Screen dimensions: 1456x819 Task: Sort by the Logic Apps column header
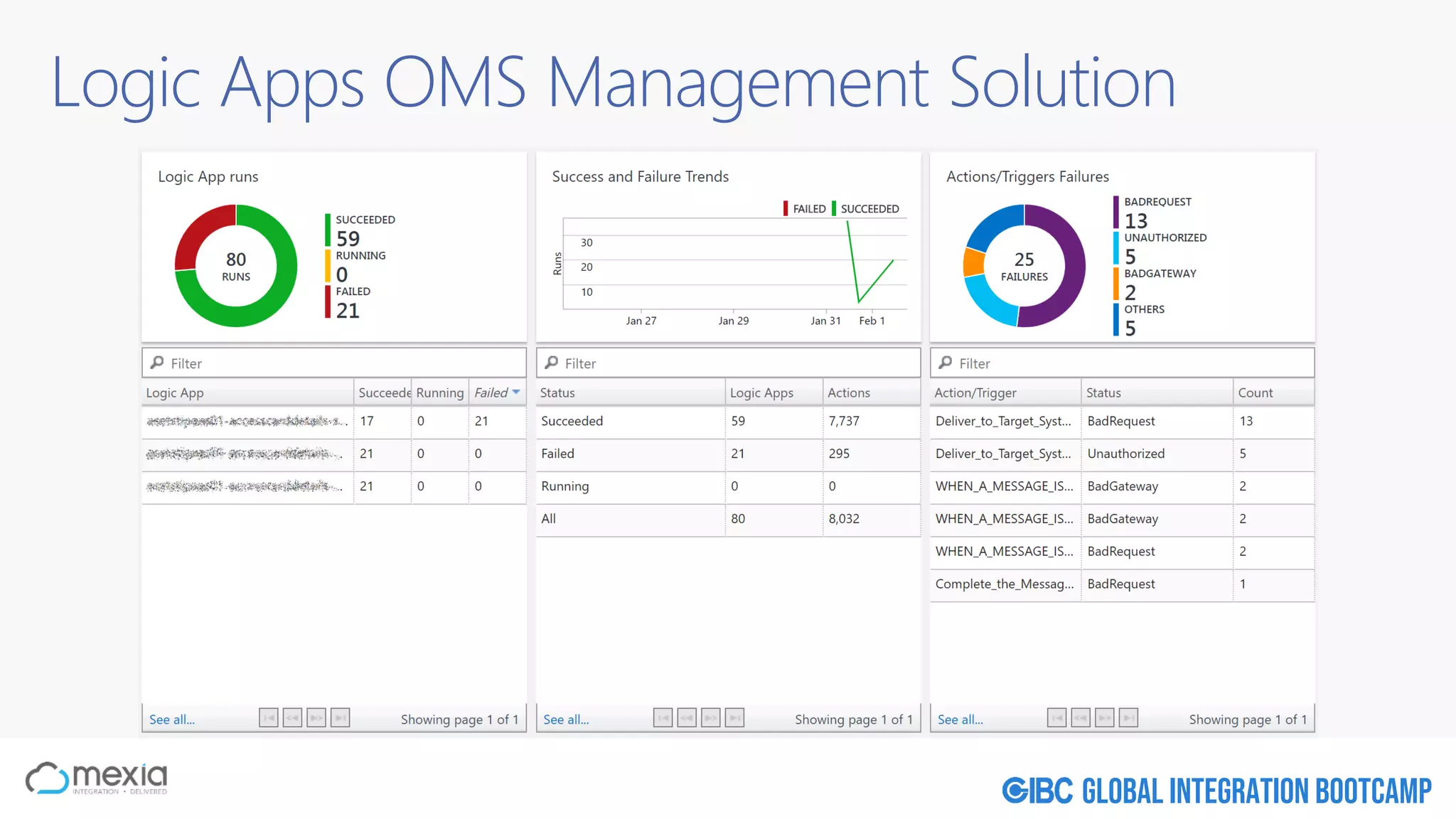761,392
